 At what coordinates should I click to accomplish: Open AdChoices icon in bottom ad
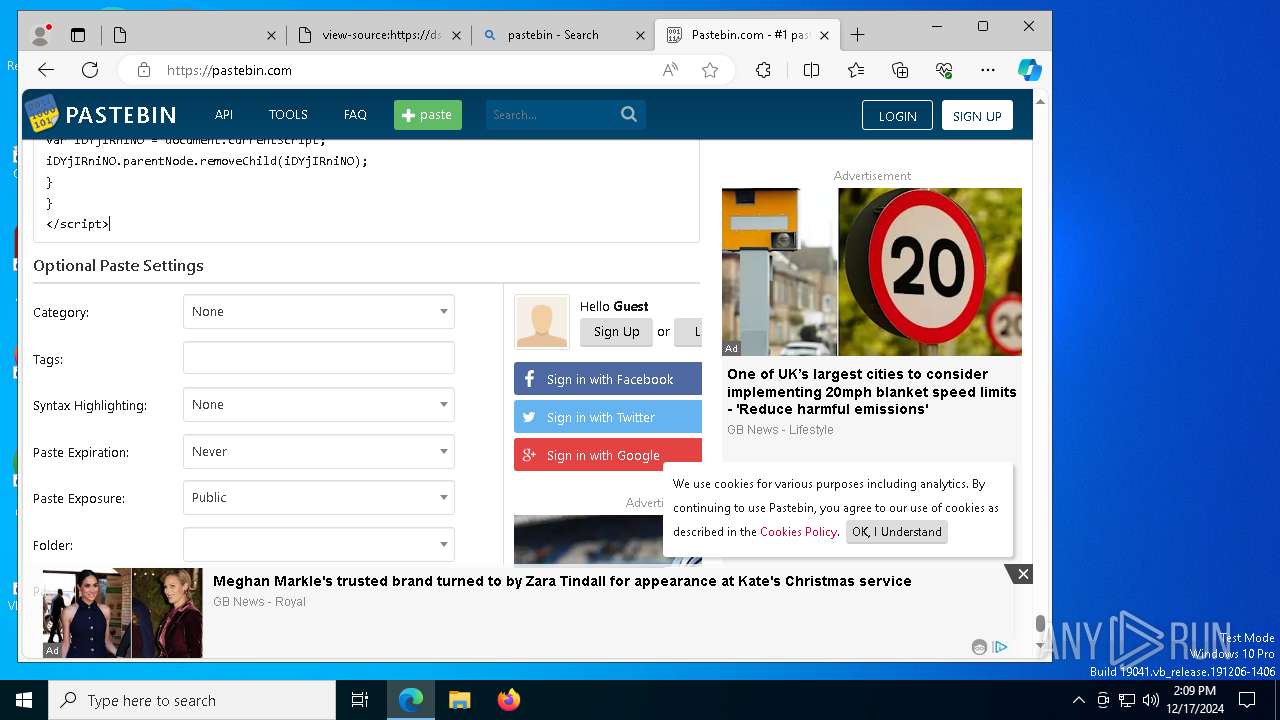pos(1000,647)
